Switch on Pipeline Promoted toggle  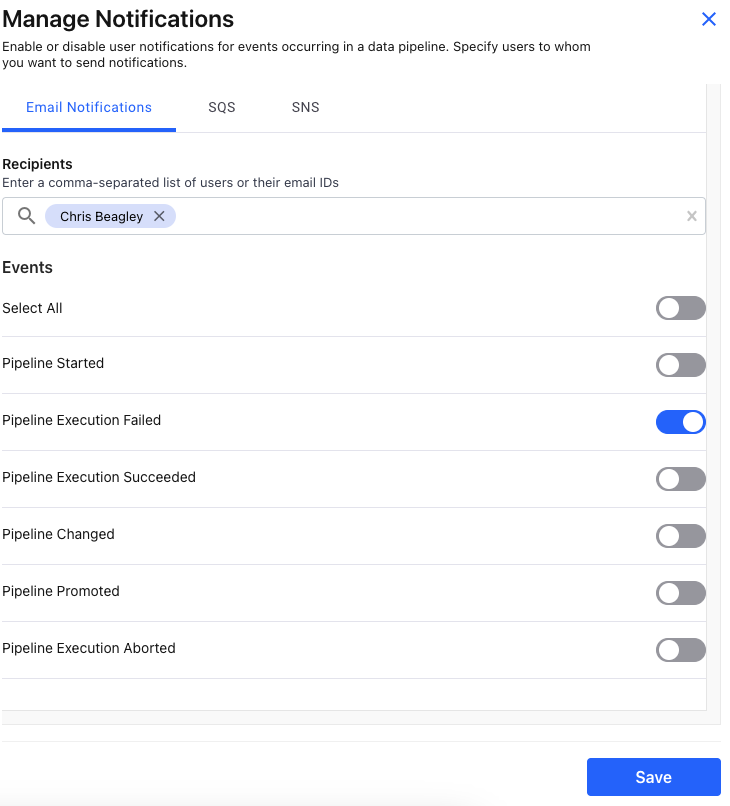point(680,593)
